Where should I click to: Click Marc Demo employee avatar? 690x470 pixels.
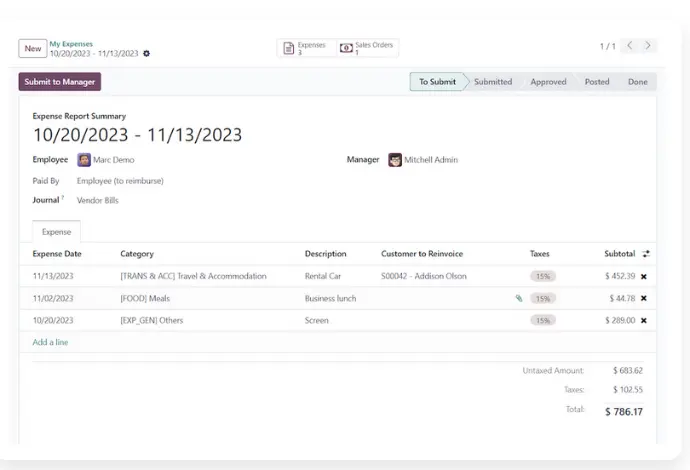click(84, 160)
